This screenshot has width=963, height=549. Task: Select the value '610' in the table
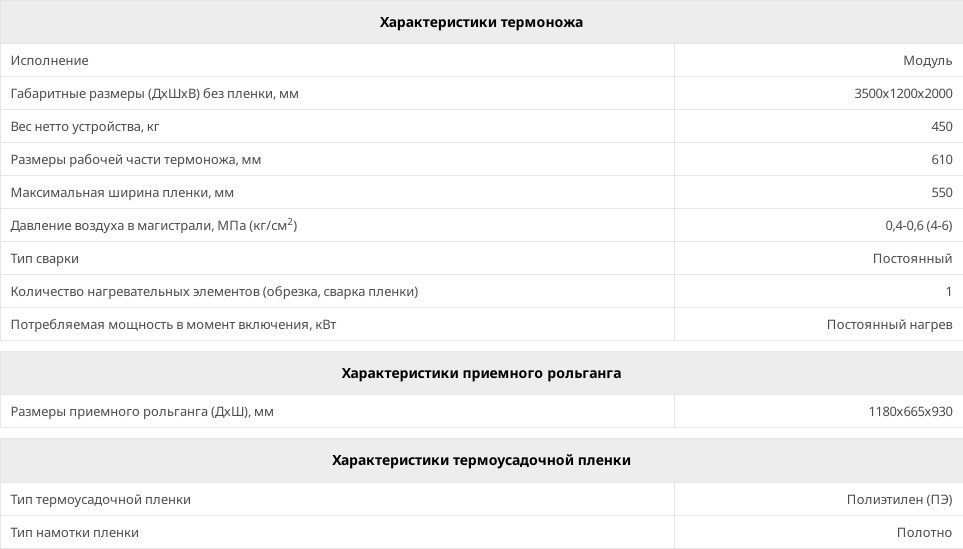(941, 160)
